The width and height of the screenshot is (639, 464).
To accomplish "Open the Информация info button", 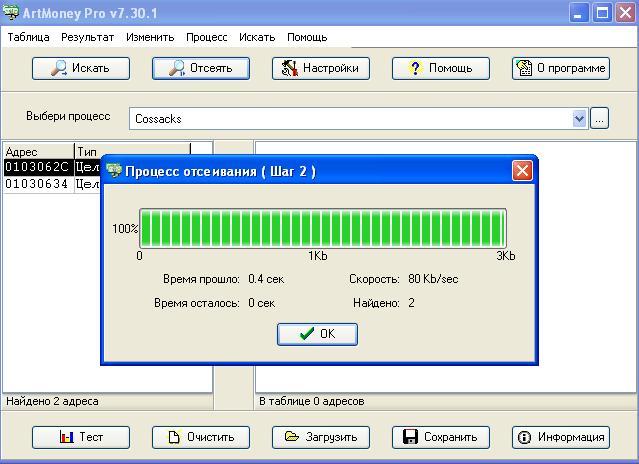I will 561,437.
